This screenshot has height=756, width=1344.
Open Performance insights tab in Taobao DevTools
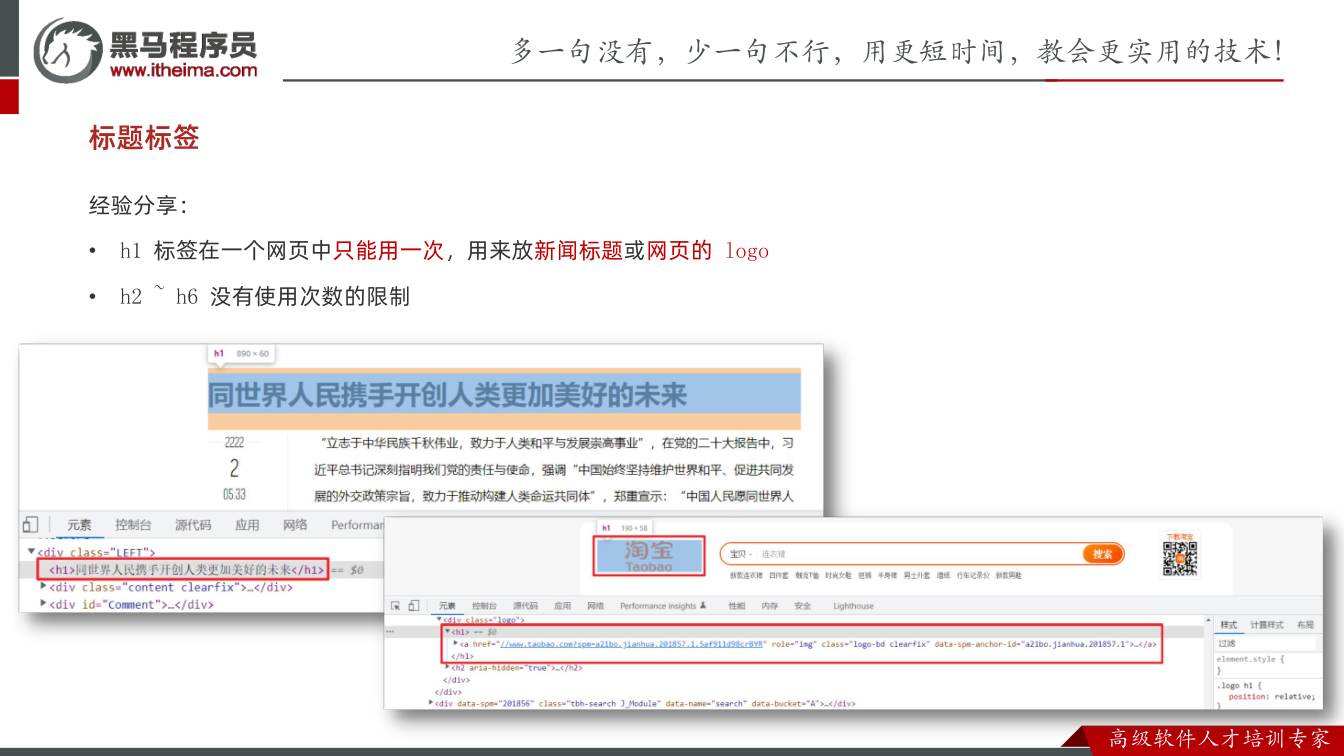[663, 606]
